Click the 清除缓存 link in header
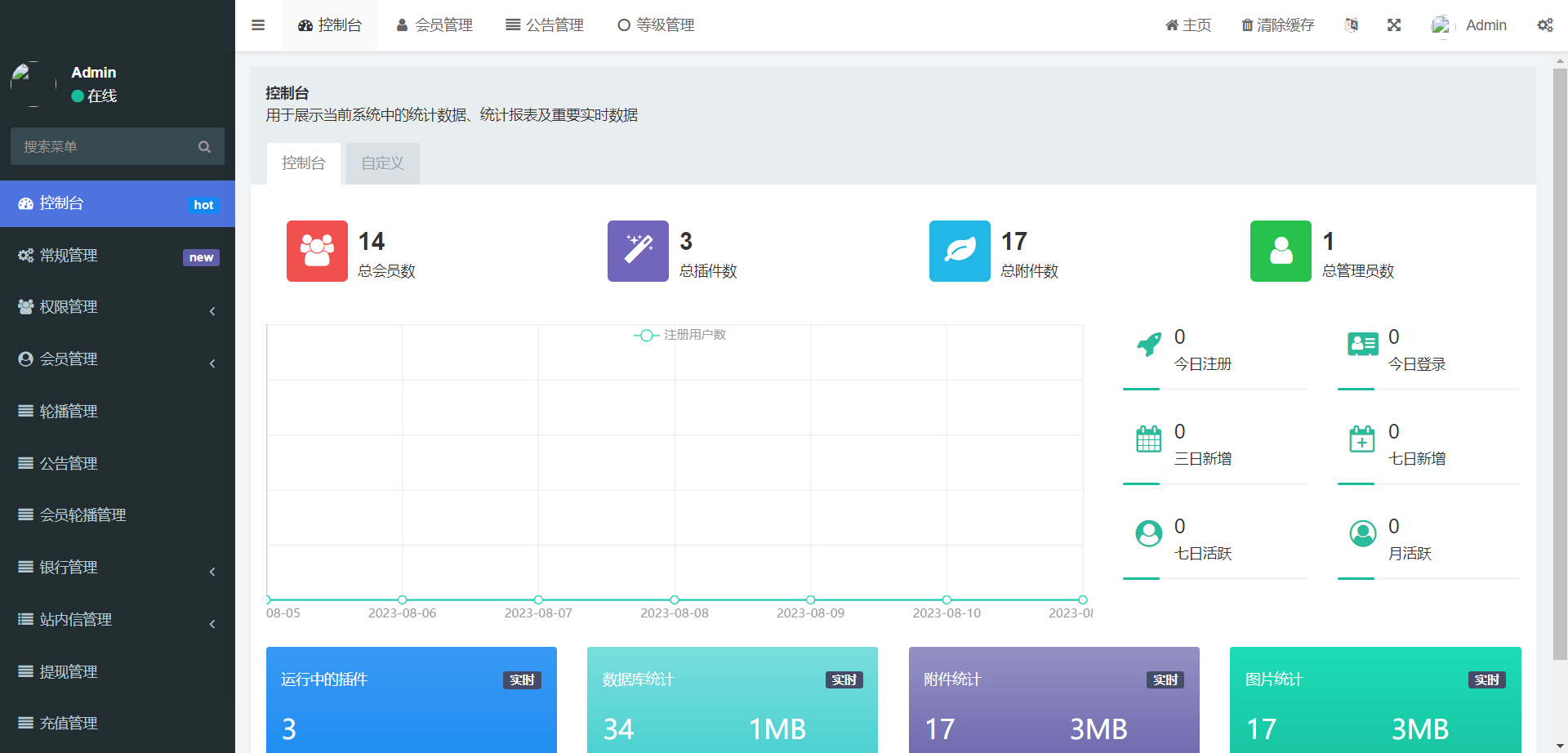Screen dimensions: 1568x753 click(x=1277, y=25)
